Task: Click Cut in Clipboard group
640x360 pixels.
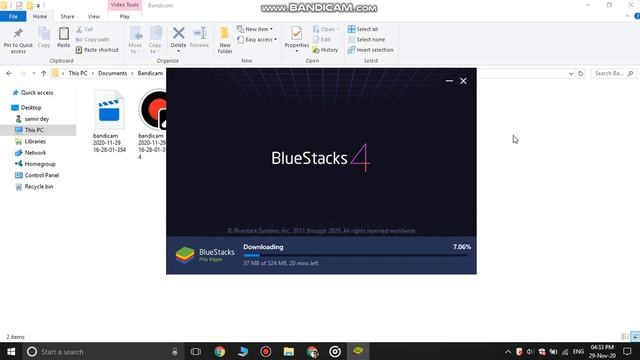Action: (x=84, y=29)
